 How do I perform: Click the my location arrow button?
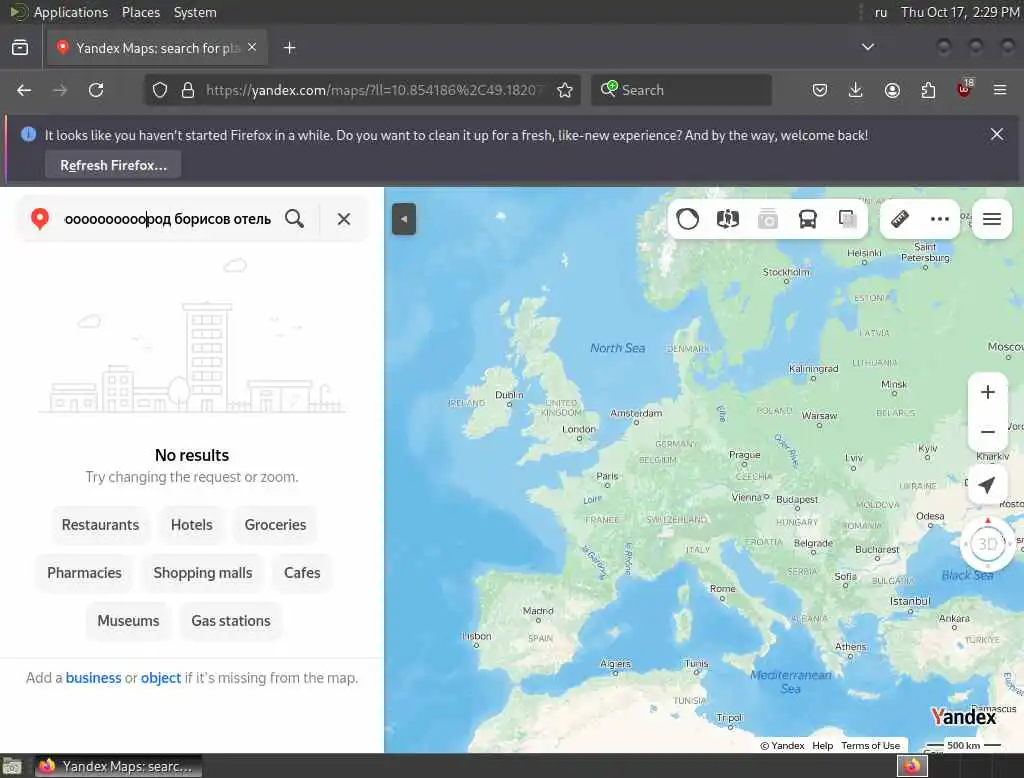point(987,485)
